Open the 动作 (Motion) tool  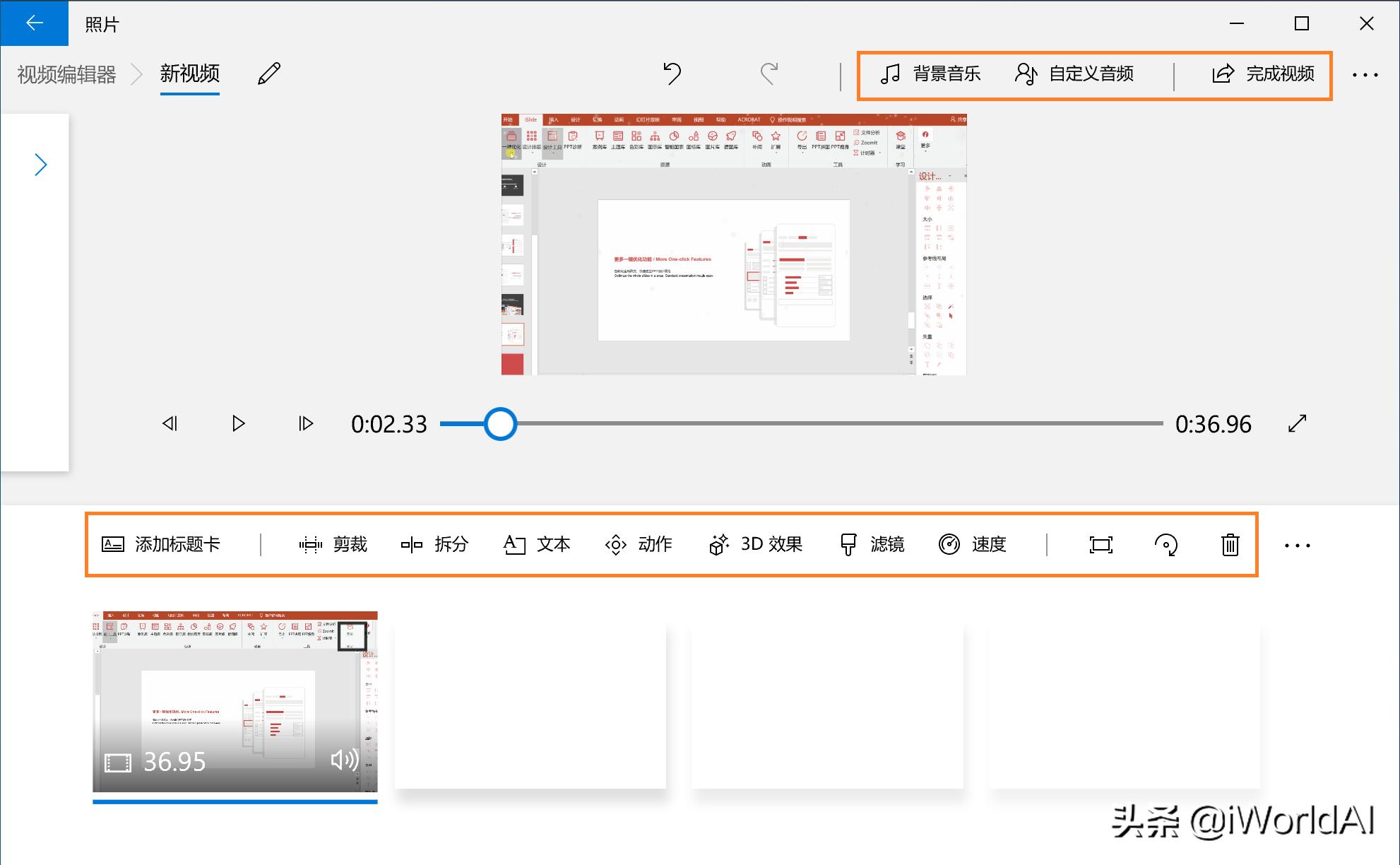pyautogui.click(x=638, y=544)
